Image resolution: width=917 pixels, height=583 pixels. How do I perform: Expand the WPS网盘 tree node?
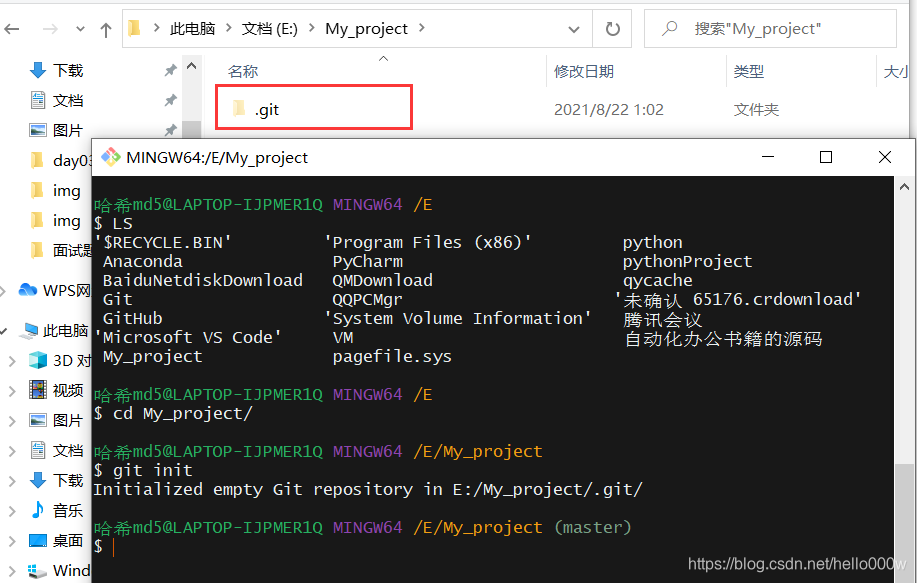4,290
